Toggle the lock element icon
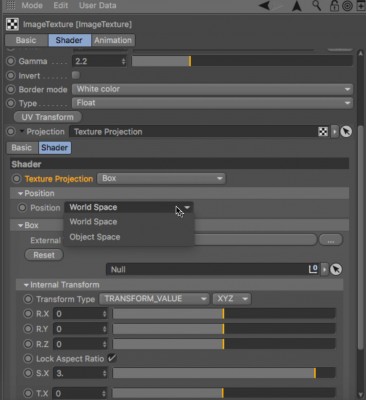The width and height of the screenshot is (366, 400). click(x=334, y=6)
